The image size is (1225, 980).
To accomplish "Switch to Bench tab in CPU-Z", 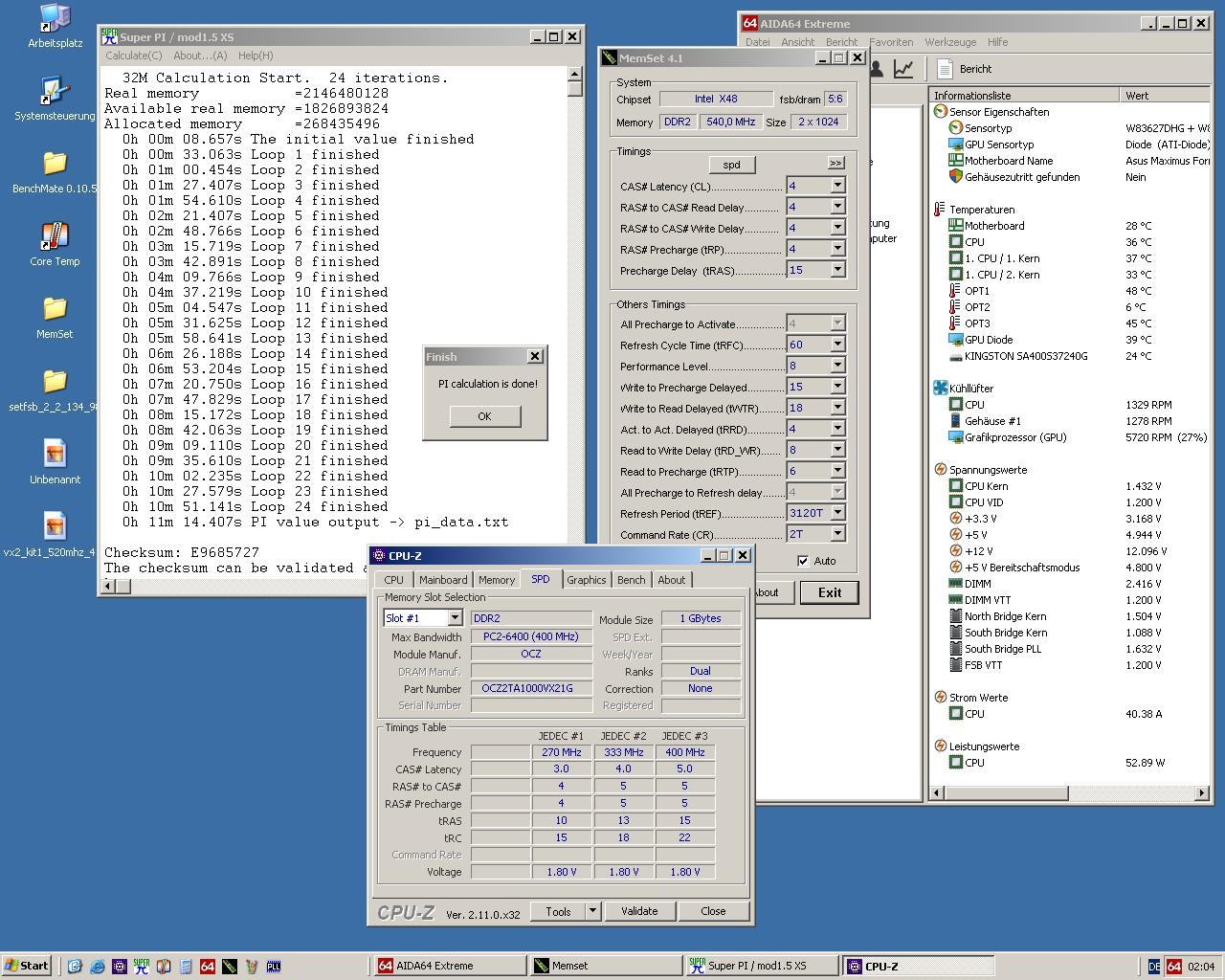I will pyautogui.click(x=632, y=580).
